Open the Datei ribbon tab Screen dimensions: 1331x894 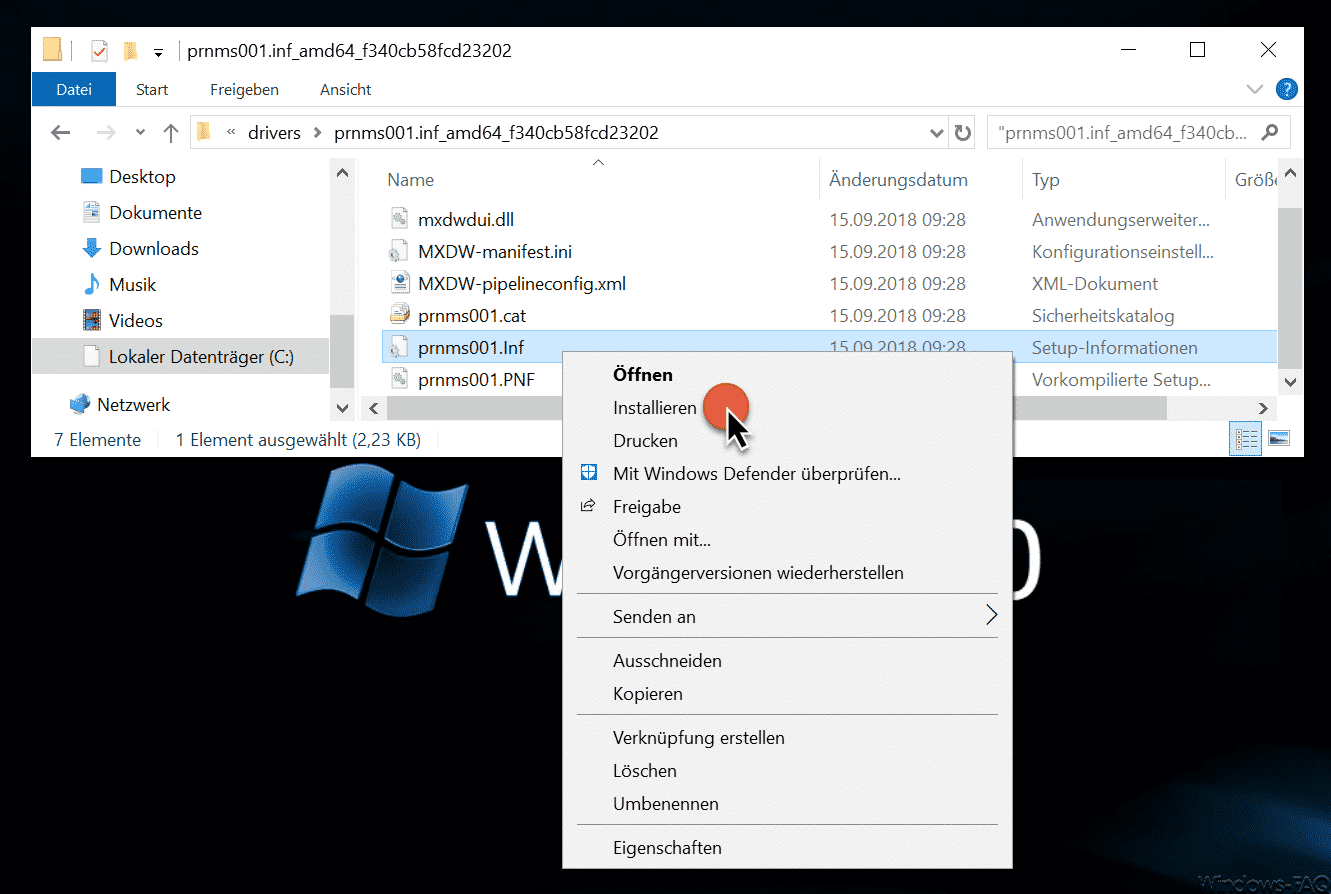coord(74,89)
